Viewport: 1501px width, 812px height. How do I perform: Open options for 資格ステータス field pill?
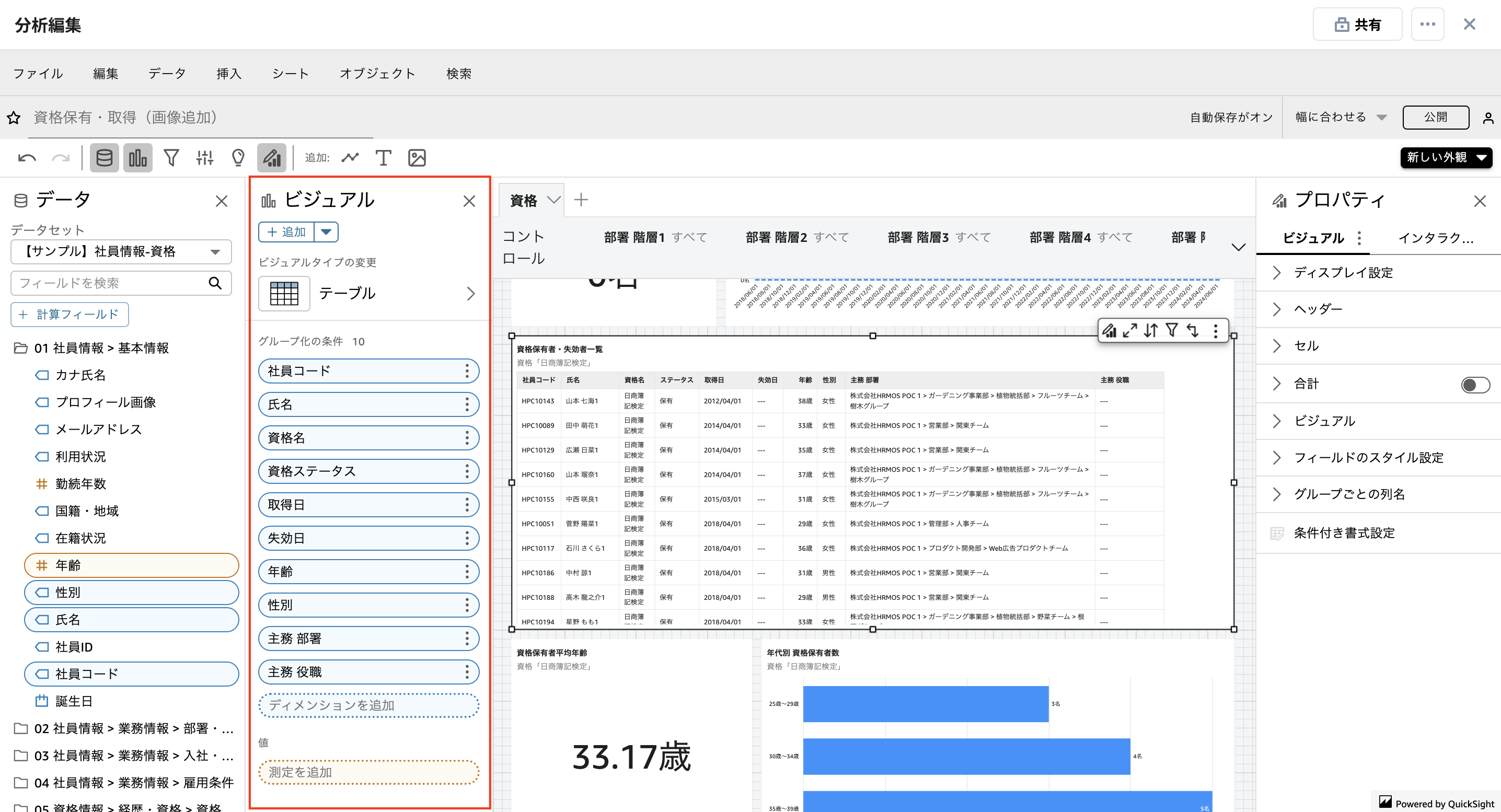(x=467, y=471)
